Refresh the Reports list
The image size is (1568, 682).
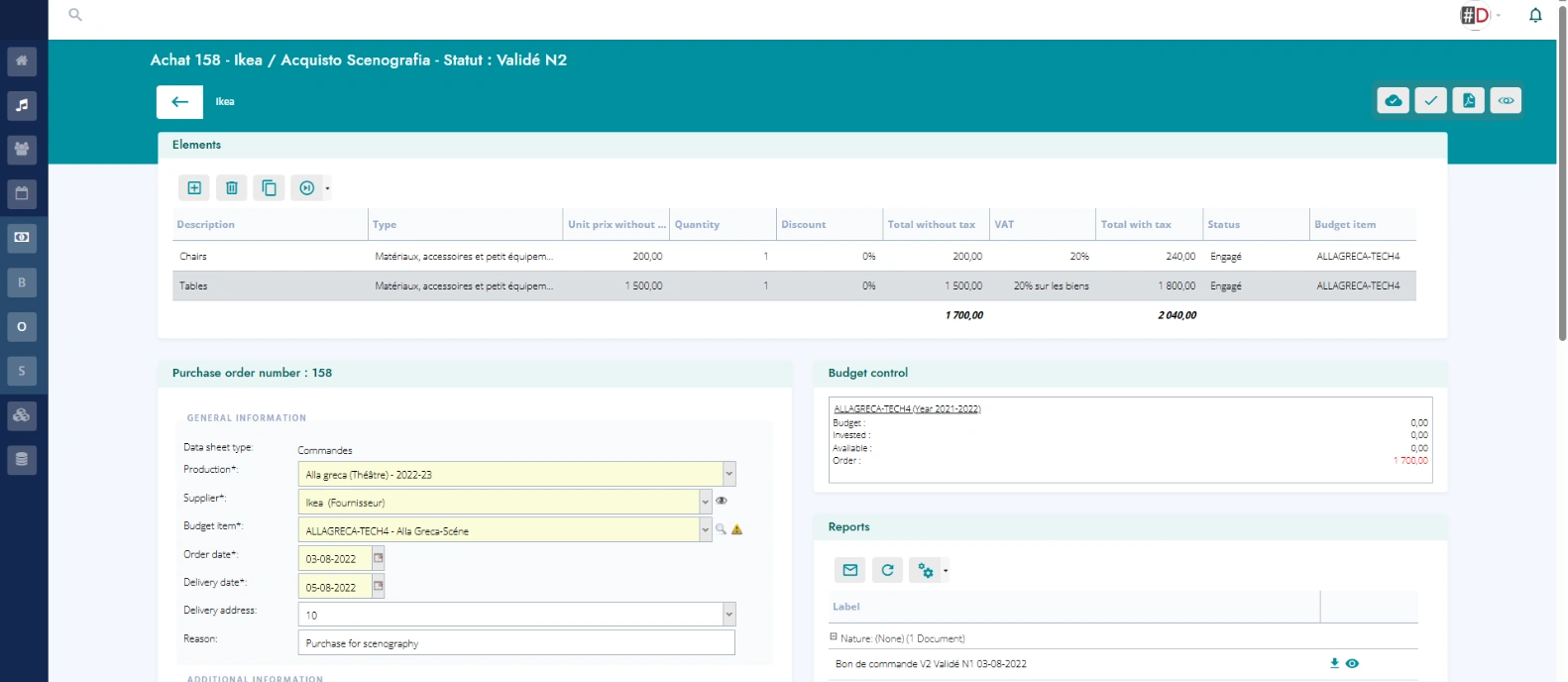[887, 570]
